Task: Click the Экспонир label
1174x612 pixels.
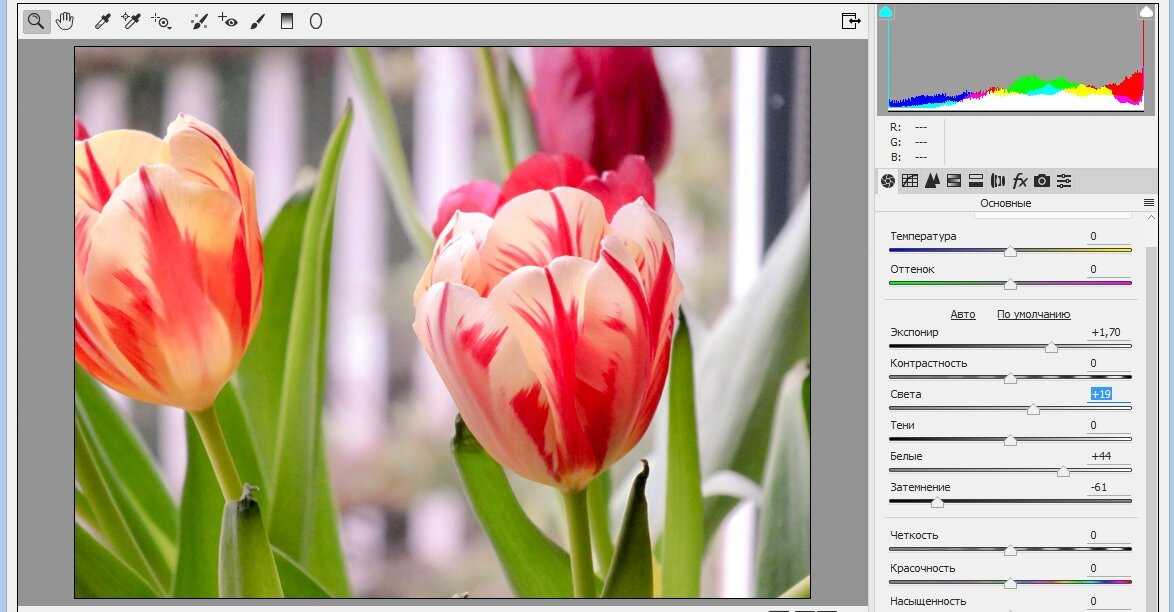Action: click(914, 333)
